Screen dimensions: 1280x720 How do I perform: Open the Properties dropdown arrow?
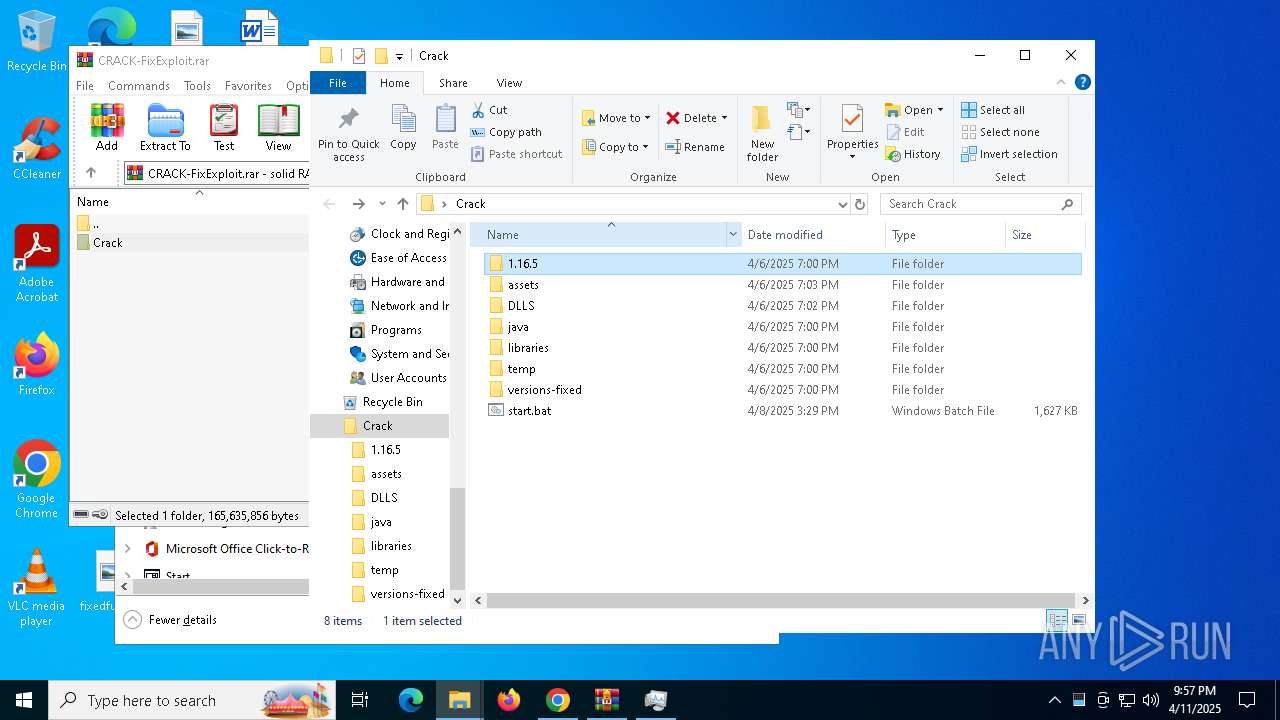coord(852,157)
